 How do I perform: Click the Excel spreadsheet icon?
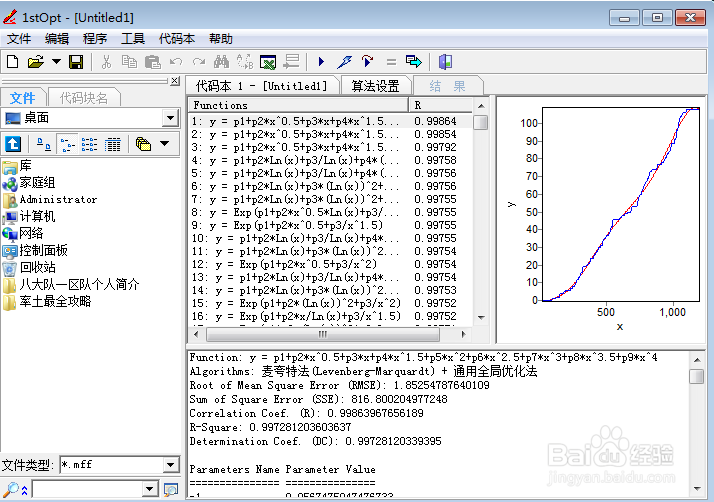coord(268,61)
